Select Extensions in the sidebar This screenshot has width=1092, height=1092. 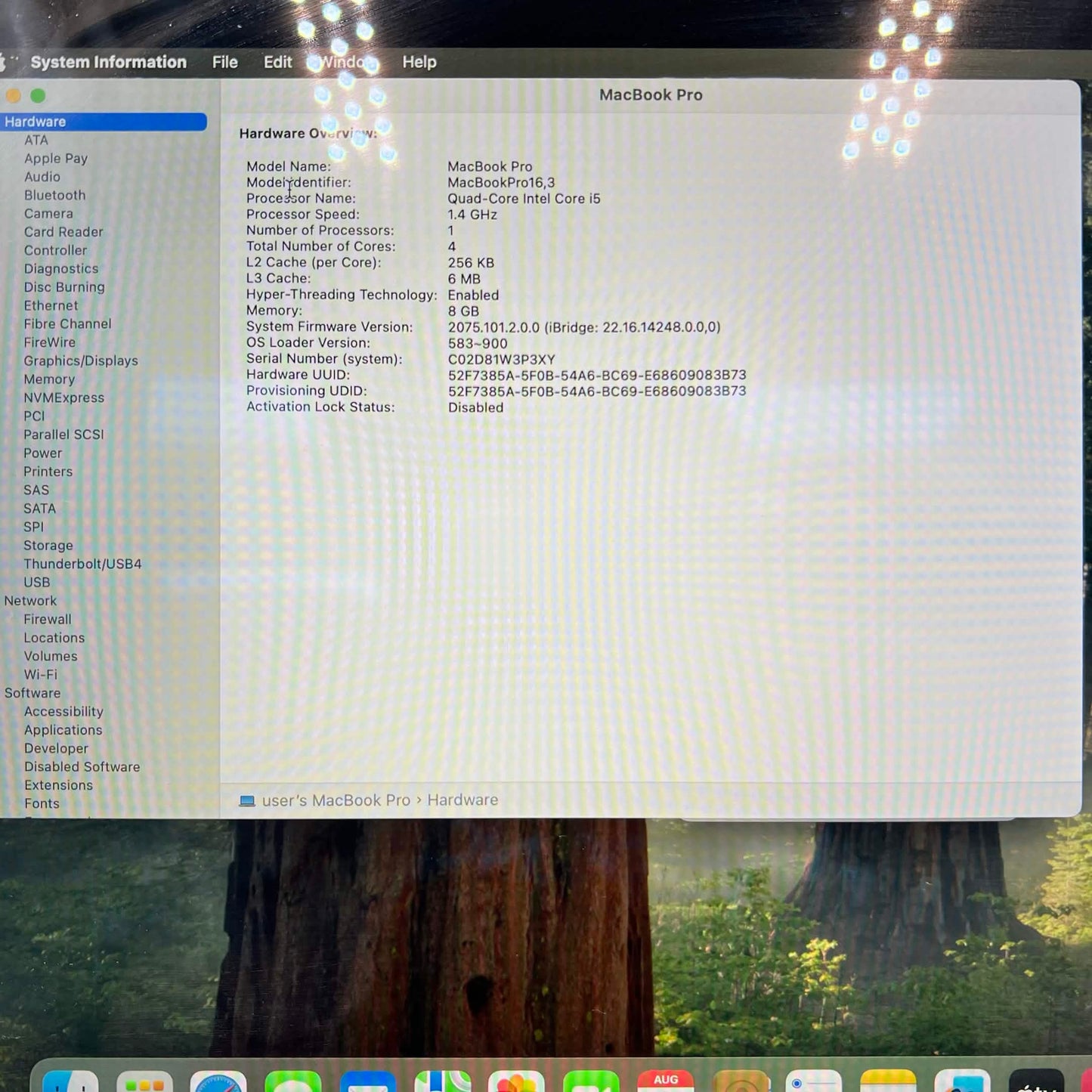58,785
